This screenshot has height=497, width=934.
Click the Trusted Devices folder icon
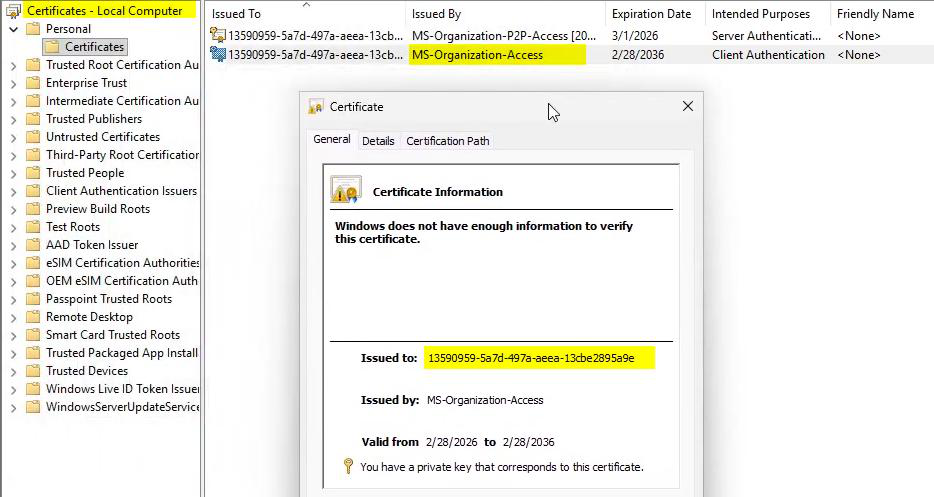coord(33,371)
